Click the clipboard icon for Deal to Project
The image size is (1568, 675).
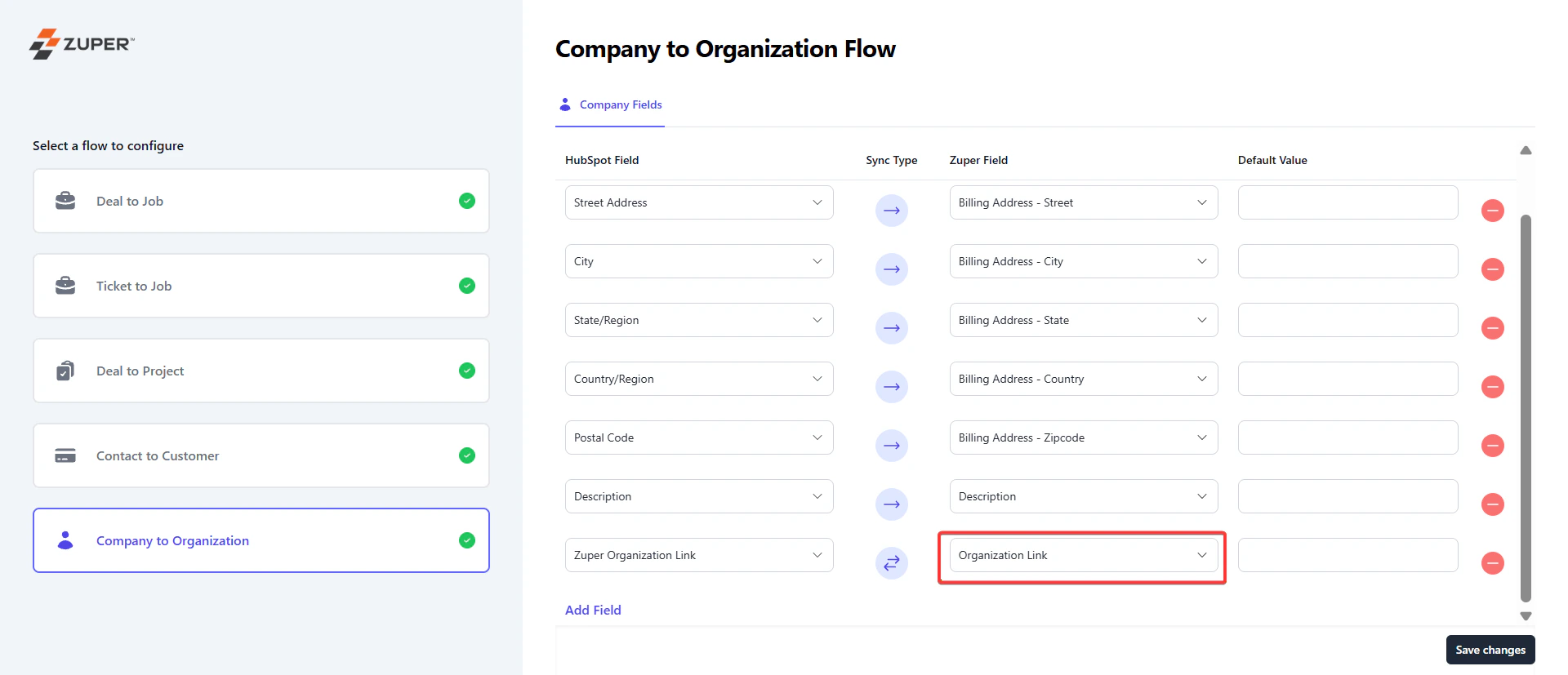tap(65, 371)
